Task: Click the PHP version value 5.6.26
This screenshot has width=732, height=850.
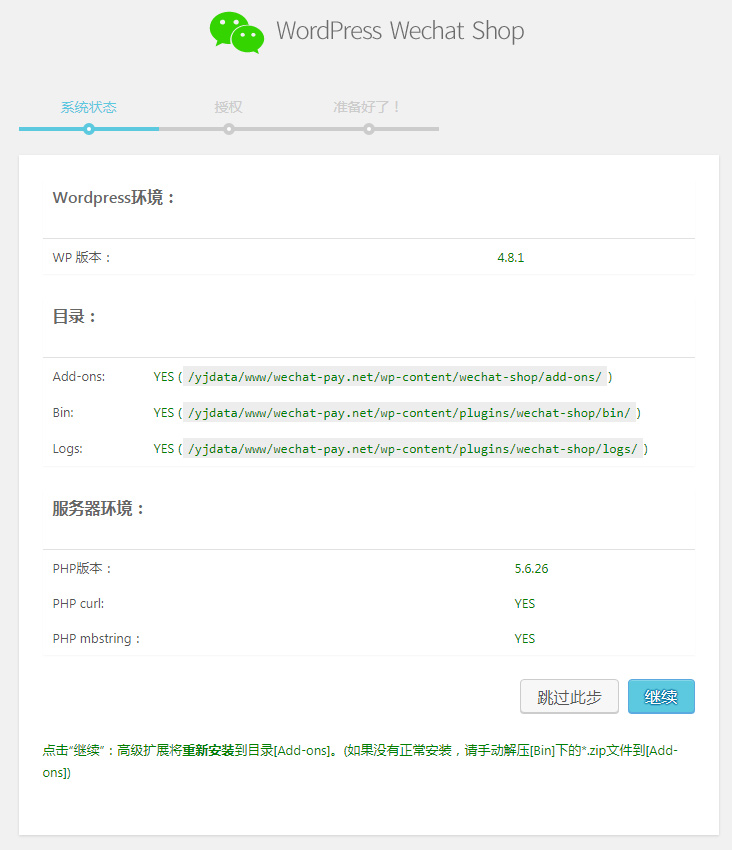Action: pos(531,569)
